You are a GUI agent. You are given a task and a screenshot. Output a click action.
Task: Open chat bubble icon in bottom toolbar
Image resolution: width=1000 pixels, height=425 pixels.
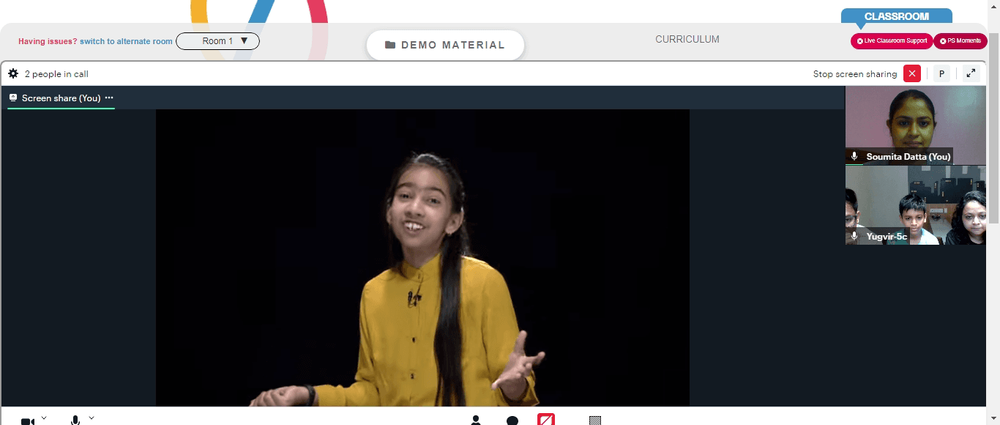pos(511,421)
